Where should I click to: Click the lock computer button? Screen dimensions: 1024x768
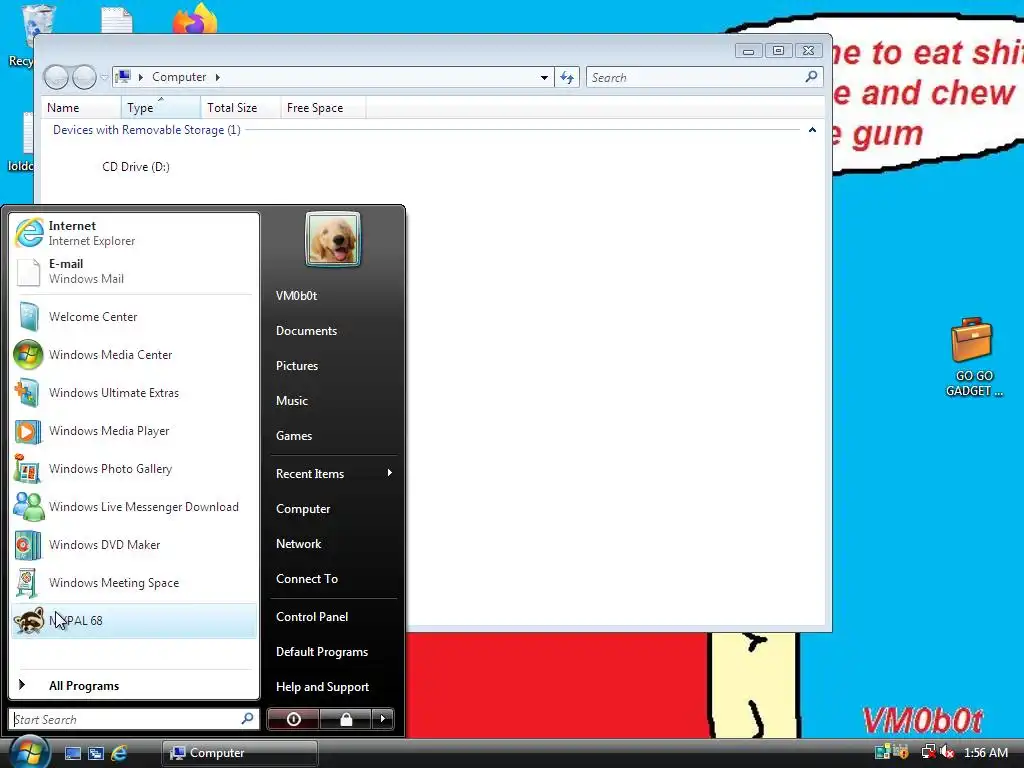coord(345,719)
